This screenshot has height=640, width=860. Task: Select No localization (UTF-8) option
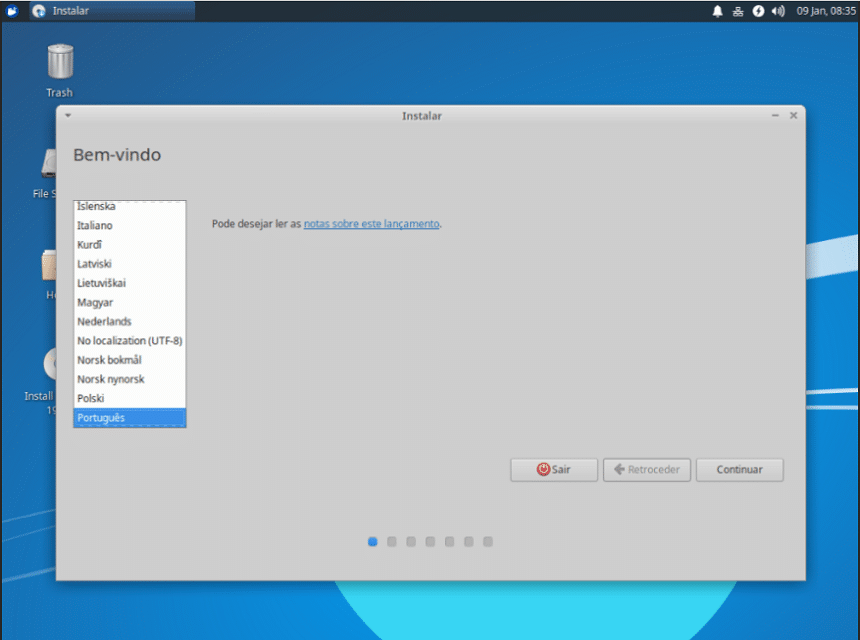click(129, 340)
